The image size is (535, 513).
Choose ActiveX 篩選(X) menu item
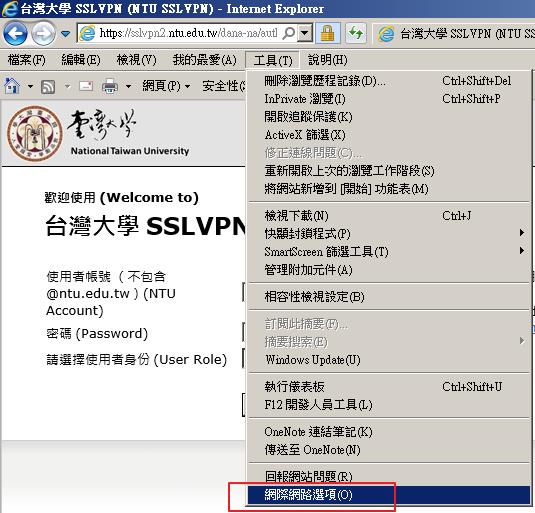[389, 135]
